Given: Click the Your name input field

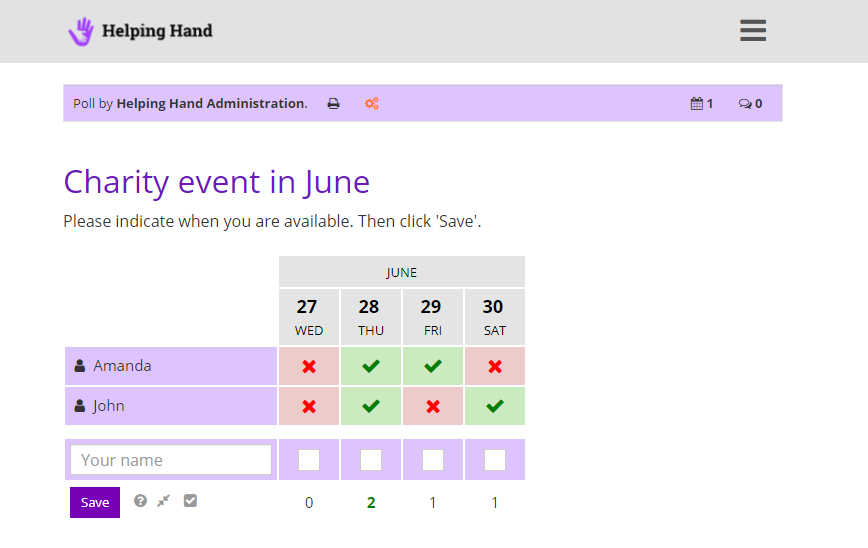Looking at the screenshot, I should click(x=171, y=459).
